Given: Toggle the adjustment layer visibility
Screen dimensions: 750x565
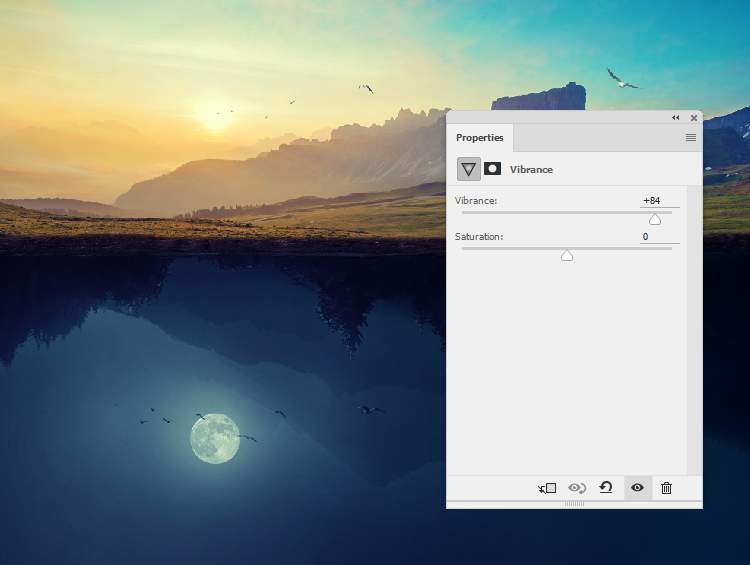Looking at the screenshot, I should coord(637,488).
